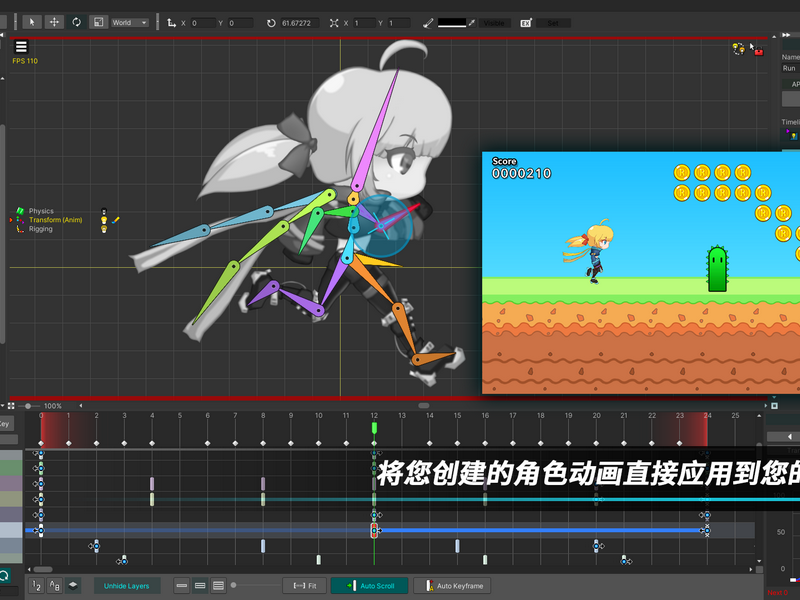Toggle alphabetic sort order A-B icon
This screenshot has height=600, width=800.
pos(55,586)
